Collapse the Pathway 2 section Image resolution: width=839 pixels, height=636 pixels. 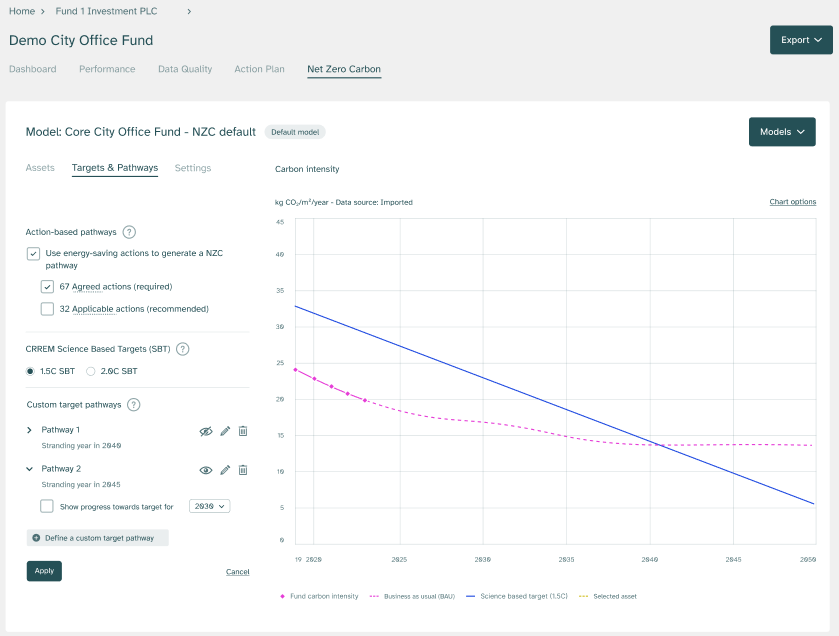coord(29,469)
